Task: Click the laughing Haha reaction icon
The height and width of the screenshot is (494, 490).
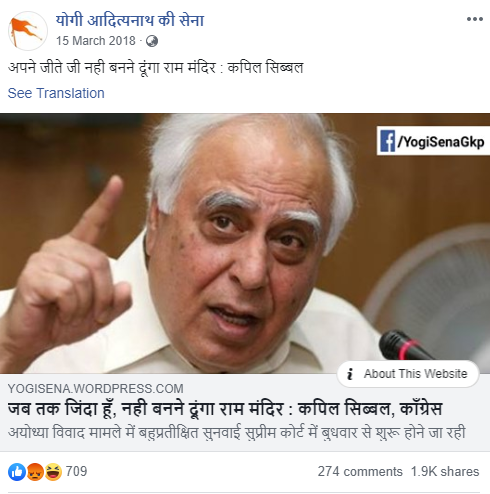Action: tap(53, 472)
